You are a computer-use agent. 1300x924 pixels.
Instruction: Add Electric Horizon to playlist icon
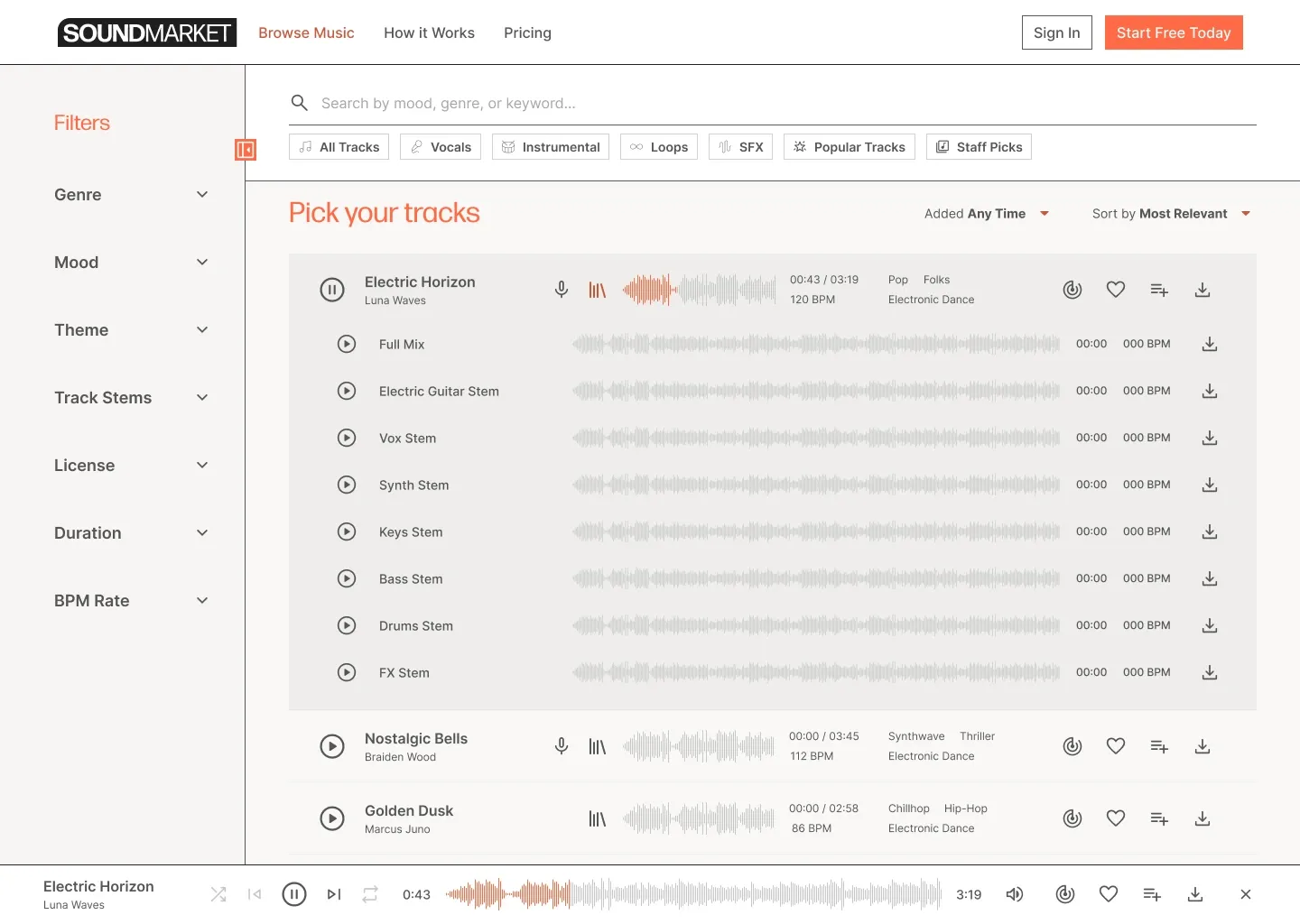click(x=1159, y=290)
